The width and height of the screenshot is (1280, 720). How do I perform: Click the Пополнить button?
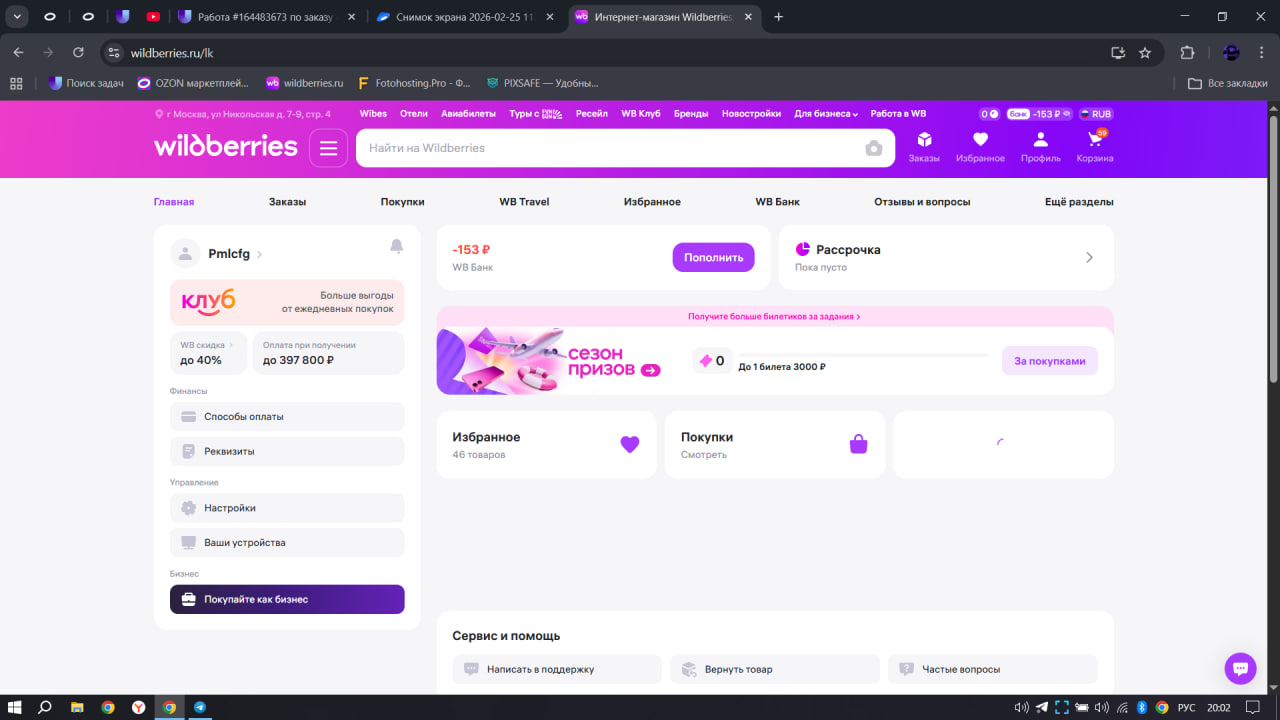(713, 257)
